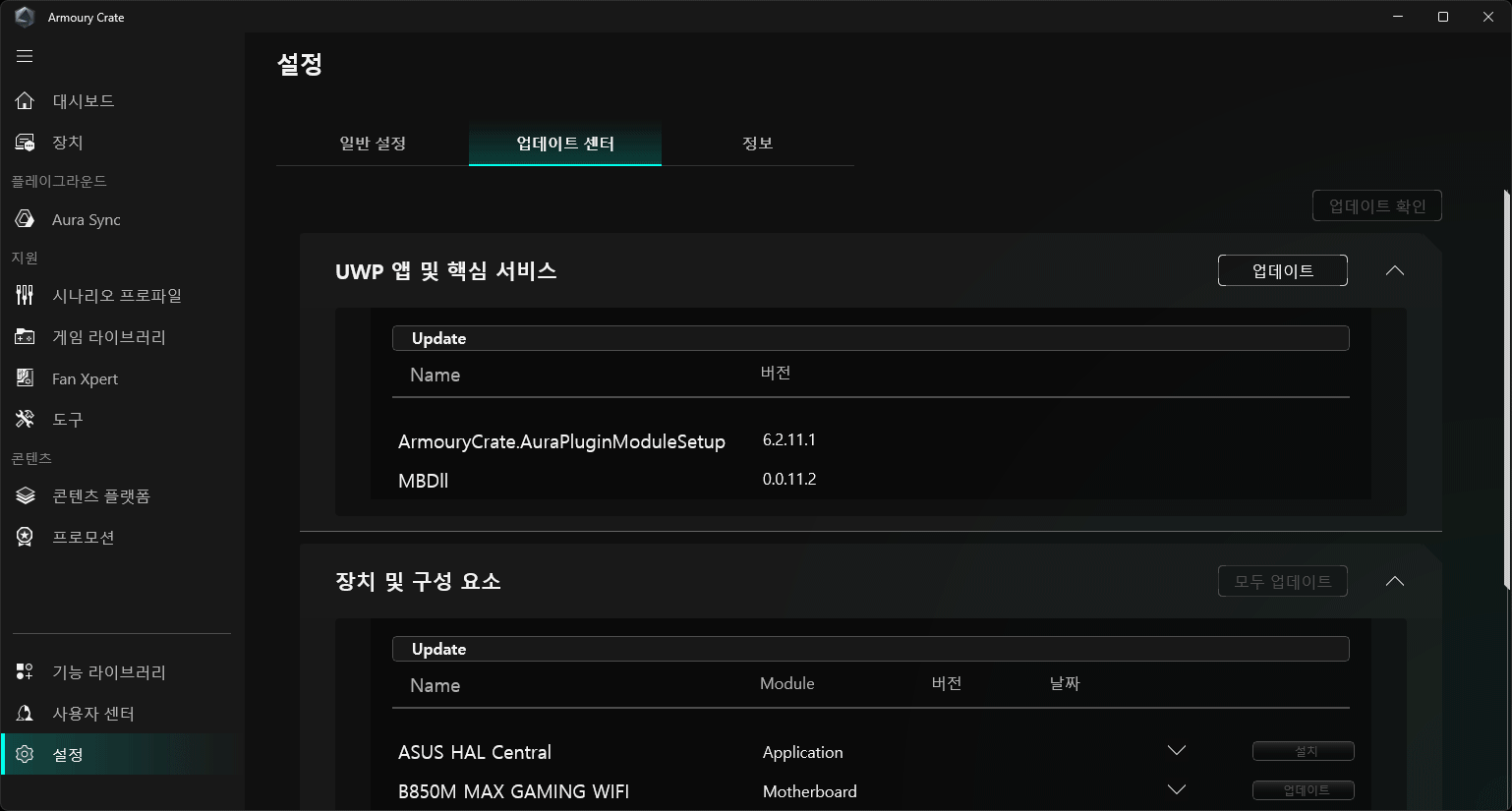Image resolution: width=1512 pixels, height=811 pixels.
Task: Click the Motherboard module cell
Action: click(x=809, y=791)
